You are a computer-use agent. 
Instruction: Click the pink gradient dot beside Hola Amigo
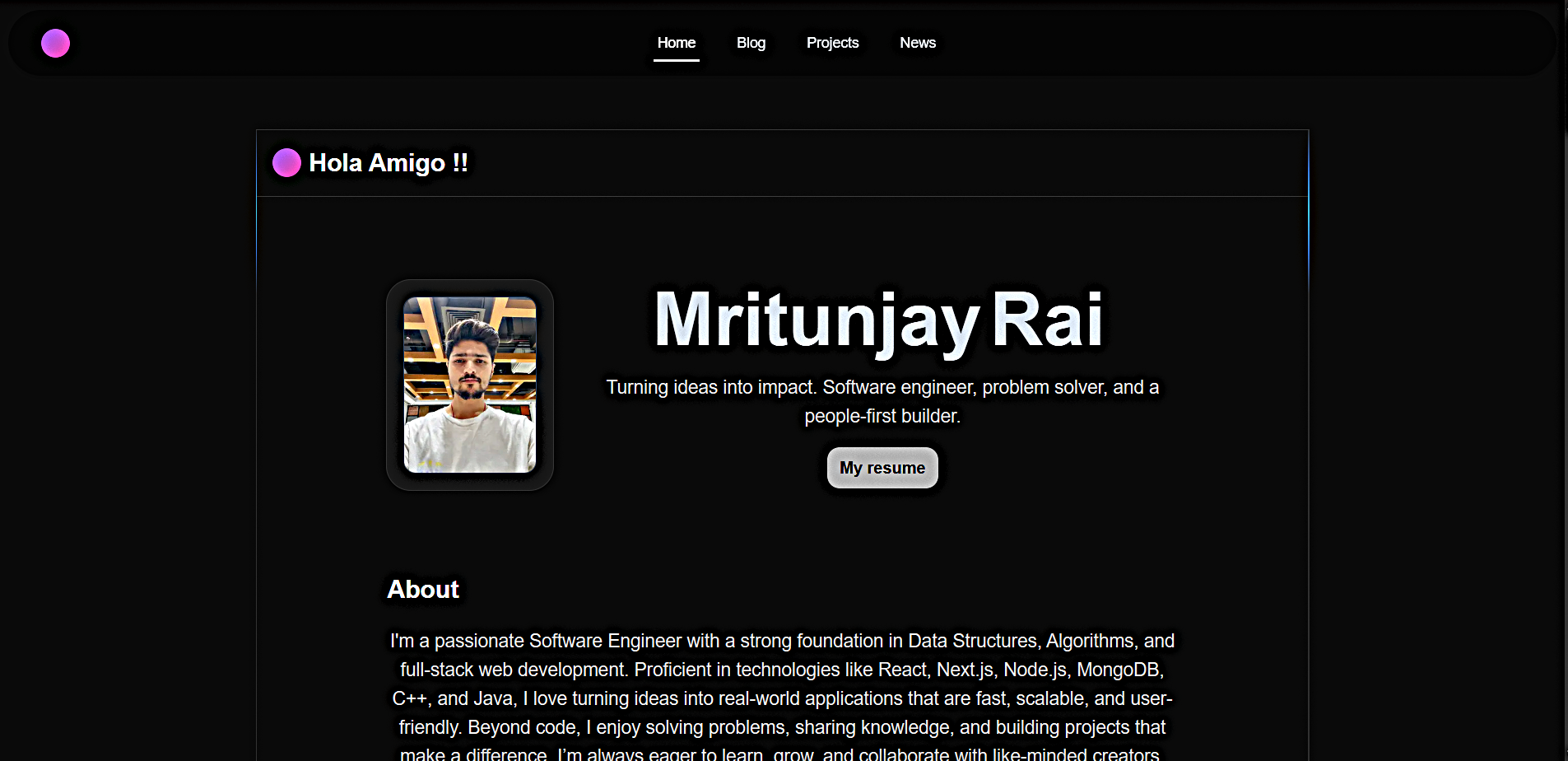click(x=286, y=162)
